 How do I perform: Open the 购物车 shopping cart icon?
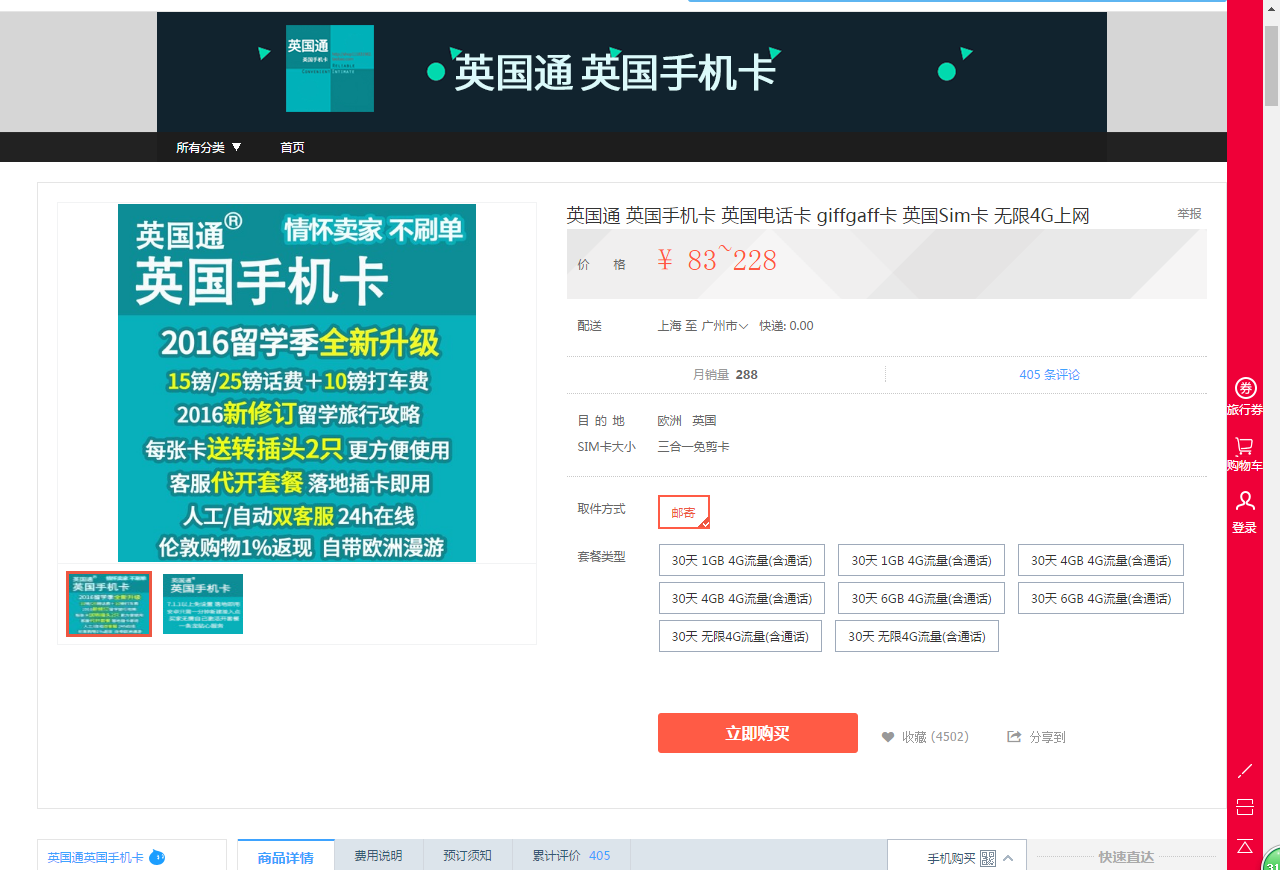pyautogui.click(x=1245, y=446)
